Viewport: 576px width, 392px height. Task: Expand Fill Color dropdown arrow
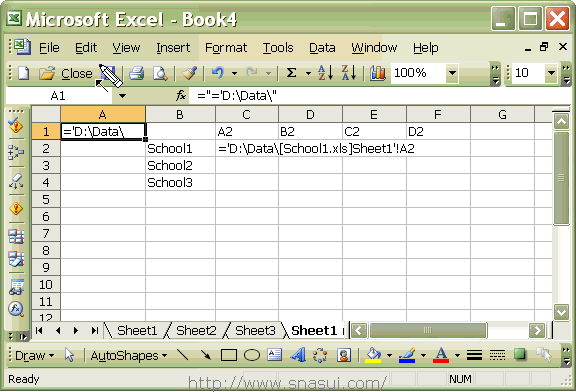pyautogui.click(x=389, y=355)
